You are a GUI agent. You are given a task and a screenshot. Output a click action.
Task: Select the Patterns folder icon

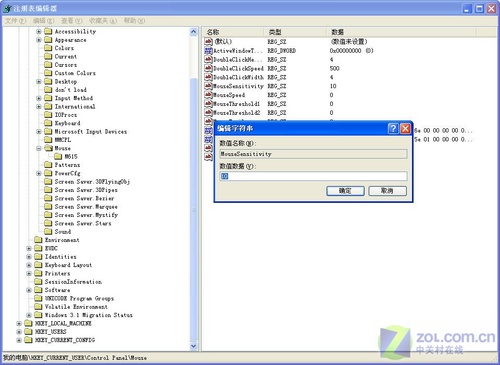[48, 165]
